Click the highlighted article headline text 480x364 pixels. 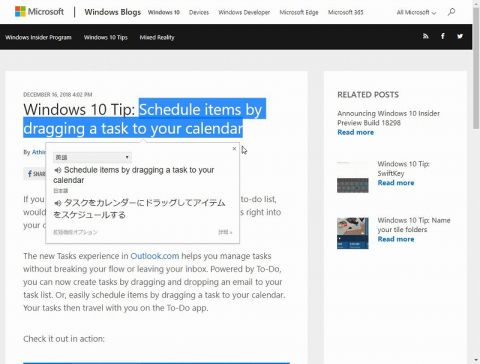tap(144, 119)
